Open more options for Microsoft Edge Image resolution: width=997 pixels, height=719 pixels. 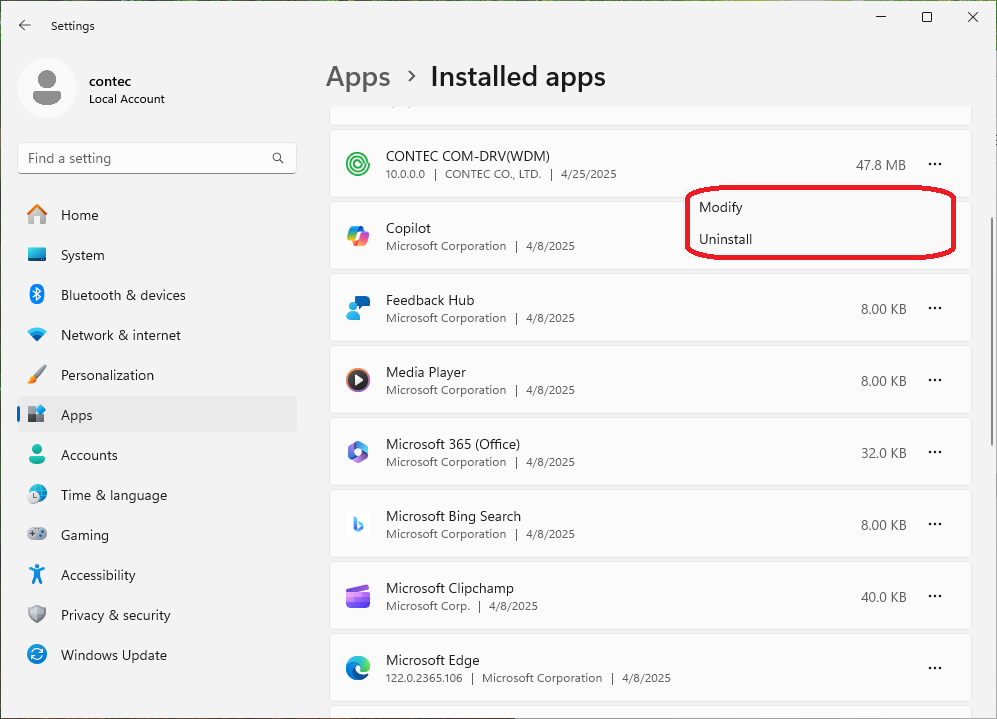(935, 668)
